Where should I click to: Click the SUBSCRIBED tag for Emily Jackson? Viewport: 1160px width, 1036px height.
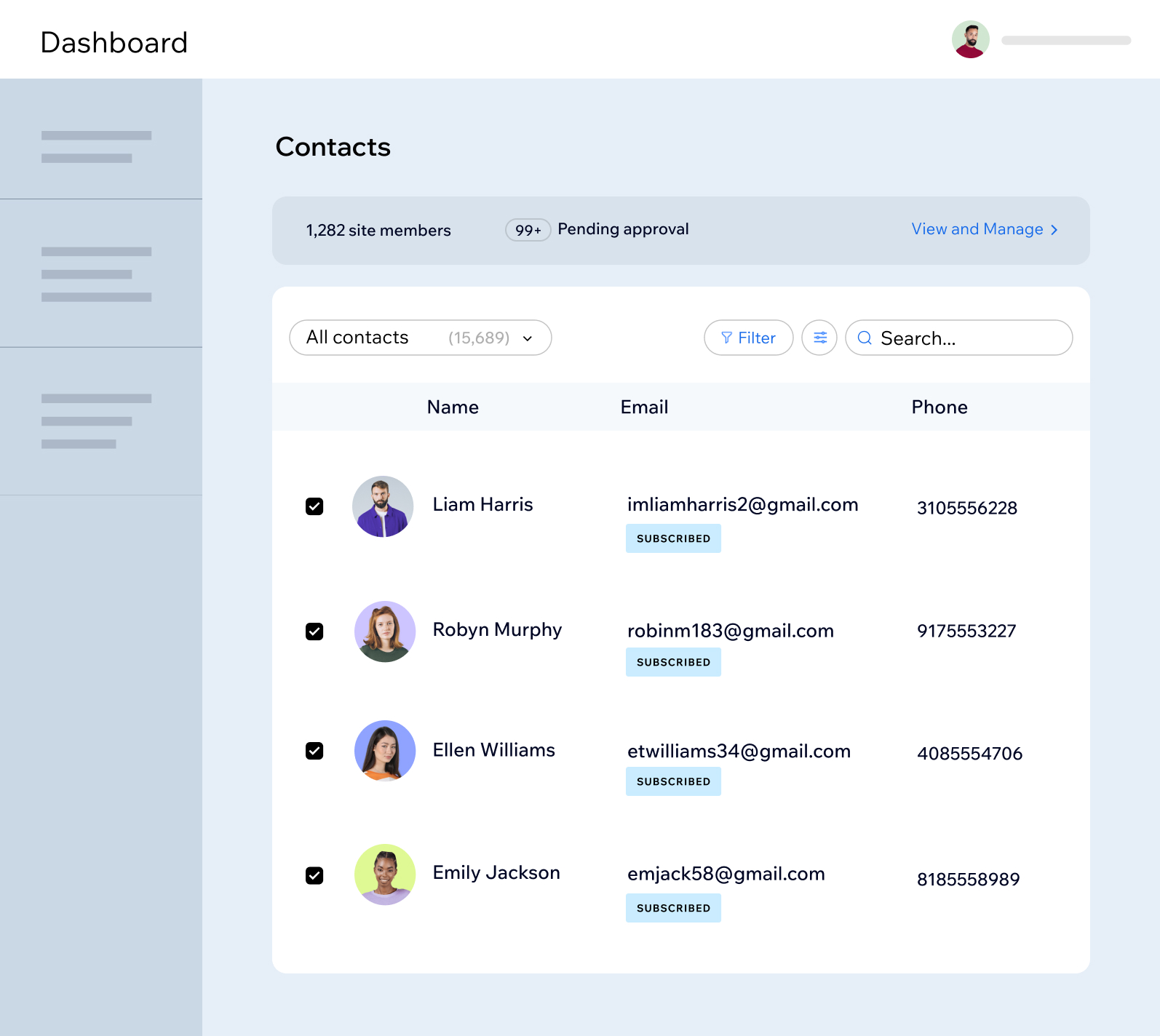click(x=673, y=908)
